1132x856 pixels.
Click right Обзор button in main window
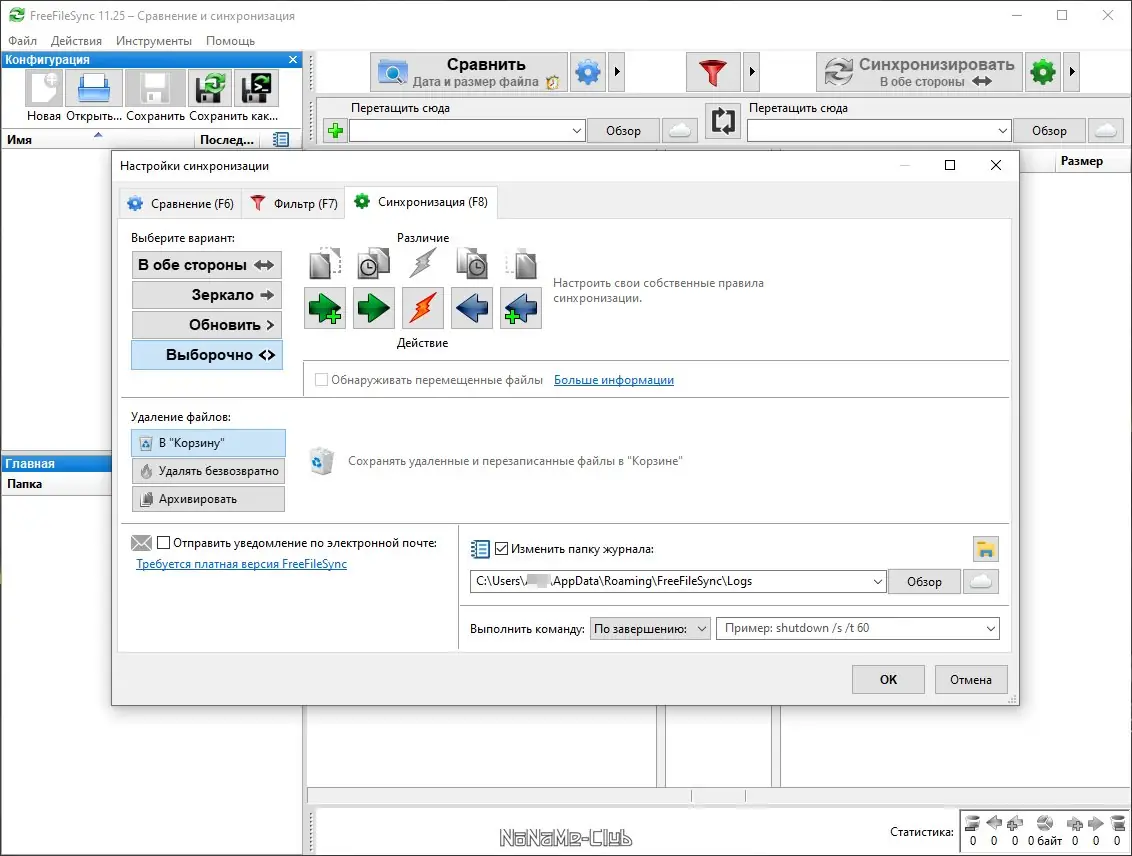coord(1049,131)
